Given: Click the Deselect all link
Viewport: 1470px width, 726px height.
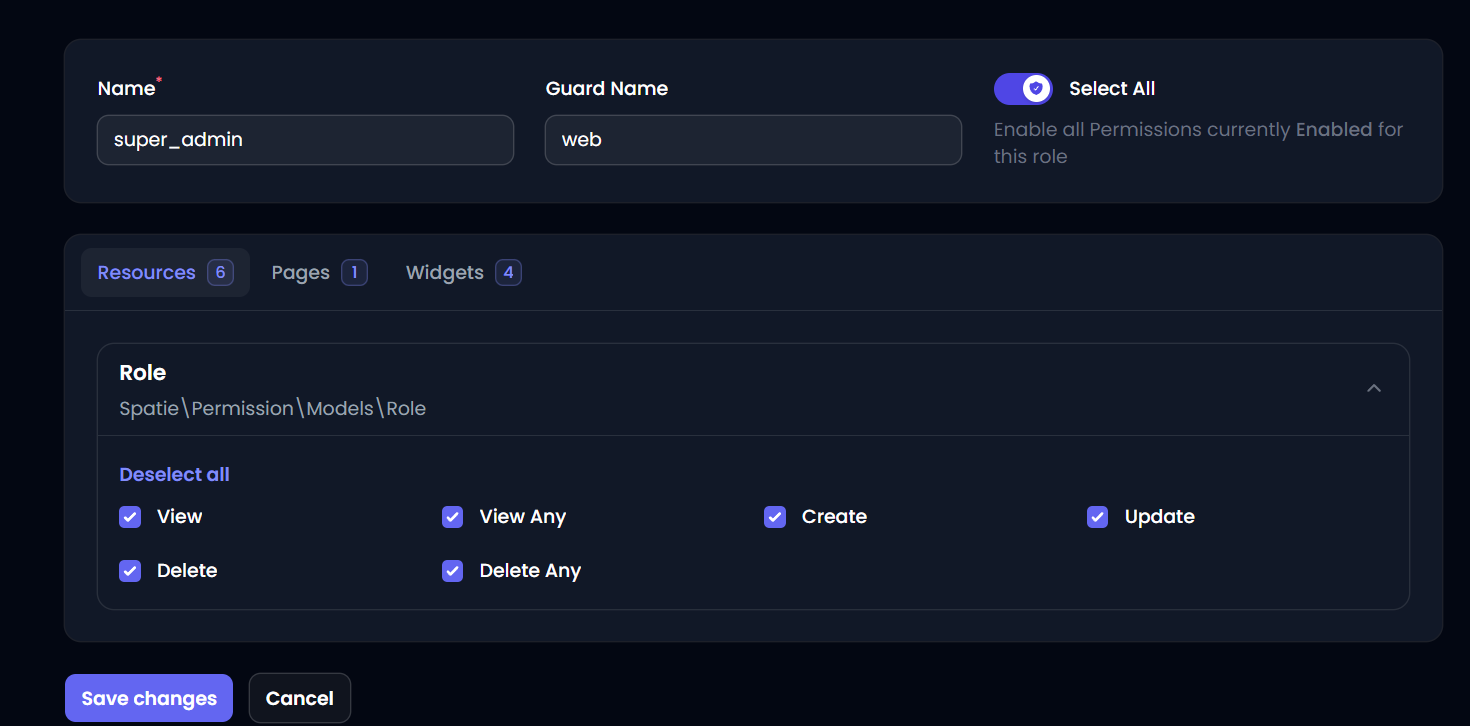Looking at the screenshot, I should [174, 475].
